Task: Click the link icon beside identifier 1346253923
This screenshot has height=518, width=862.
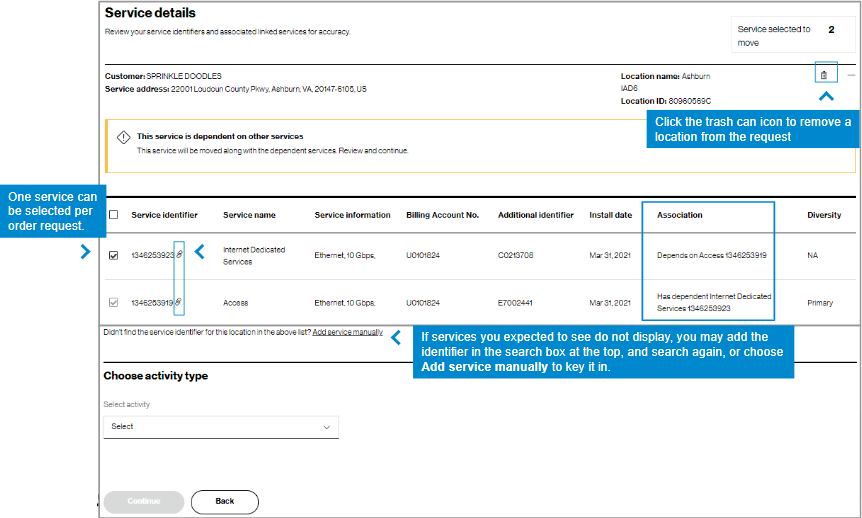Action: 179,254
